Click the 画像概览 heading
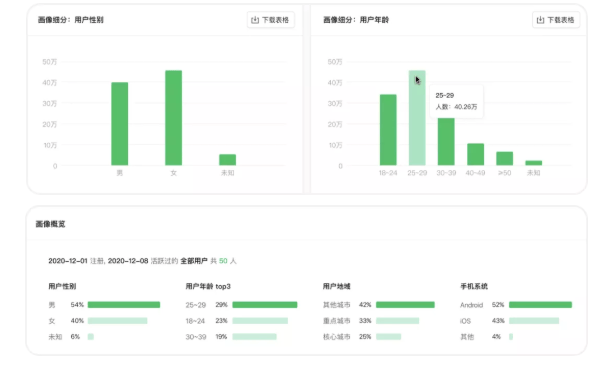The image size is (614, 365). click(x=51, y=224)
